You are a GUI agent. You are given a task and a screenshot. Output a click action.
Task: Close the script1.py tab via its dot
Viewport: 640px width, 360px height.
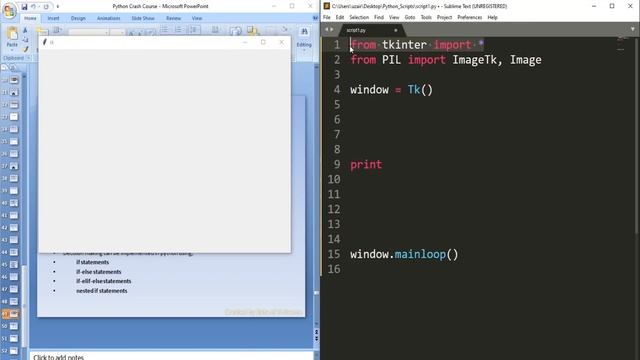(x=396, y=30)
